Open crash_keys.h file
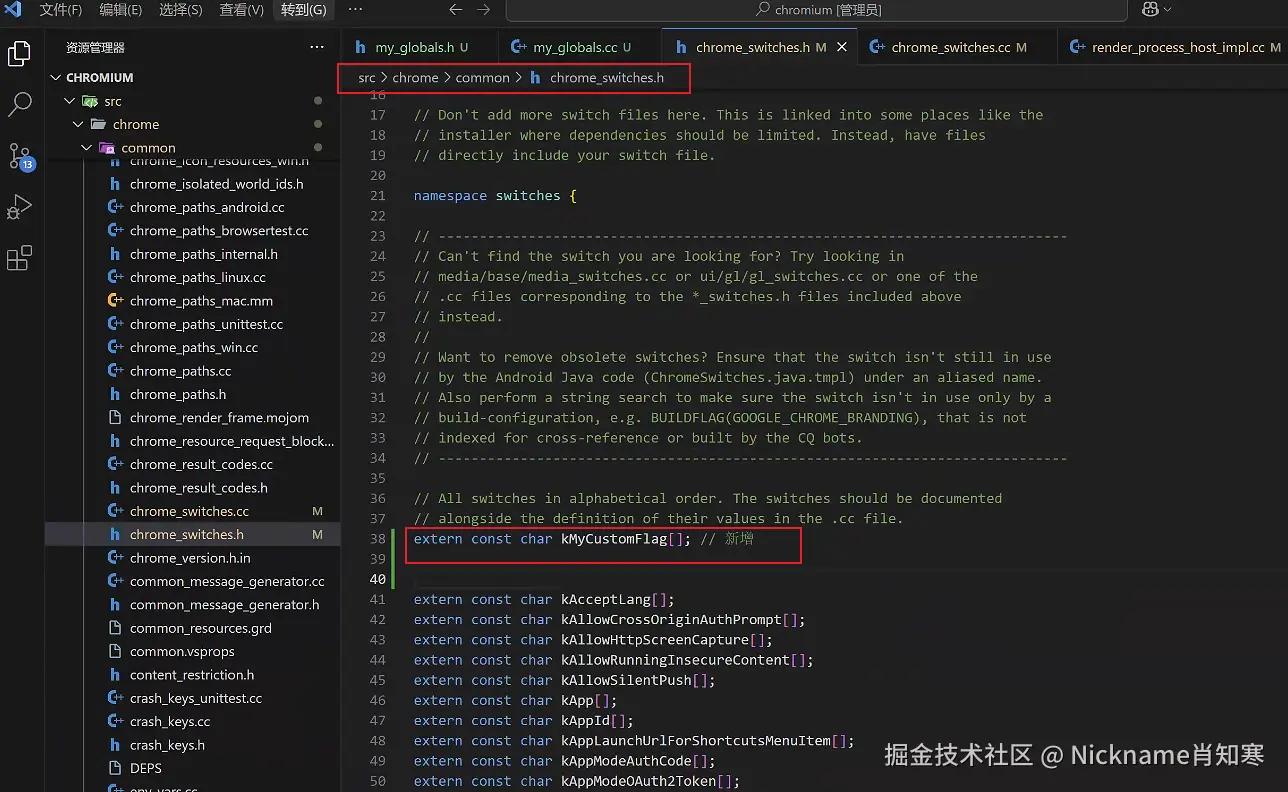The image size is (1288, 792). (x=167, y=745)
